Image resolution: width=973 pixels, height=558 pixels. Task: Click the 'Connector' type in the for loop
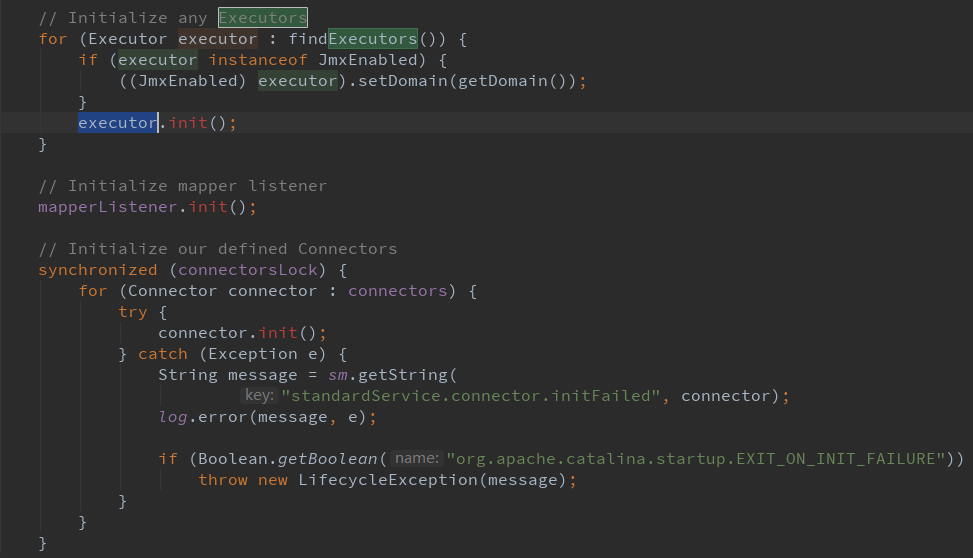click(173, 290)
